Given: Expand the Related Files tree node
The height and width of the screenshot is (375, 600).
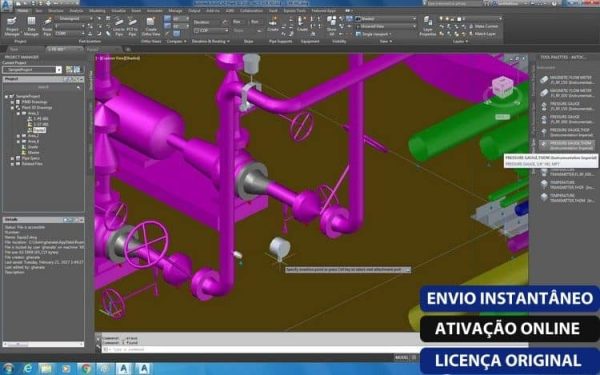Looking at the screenshot, I should pos(12,164).
